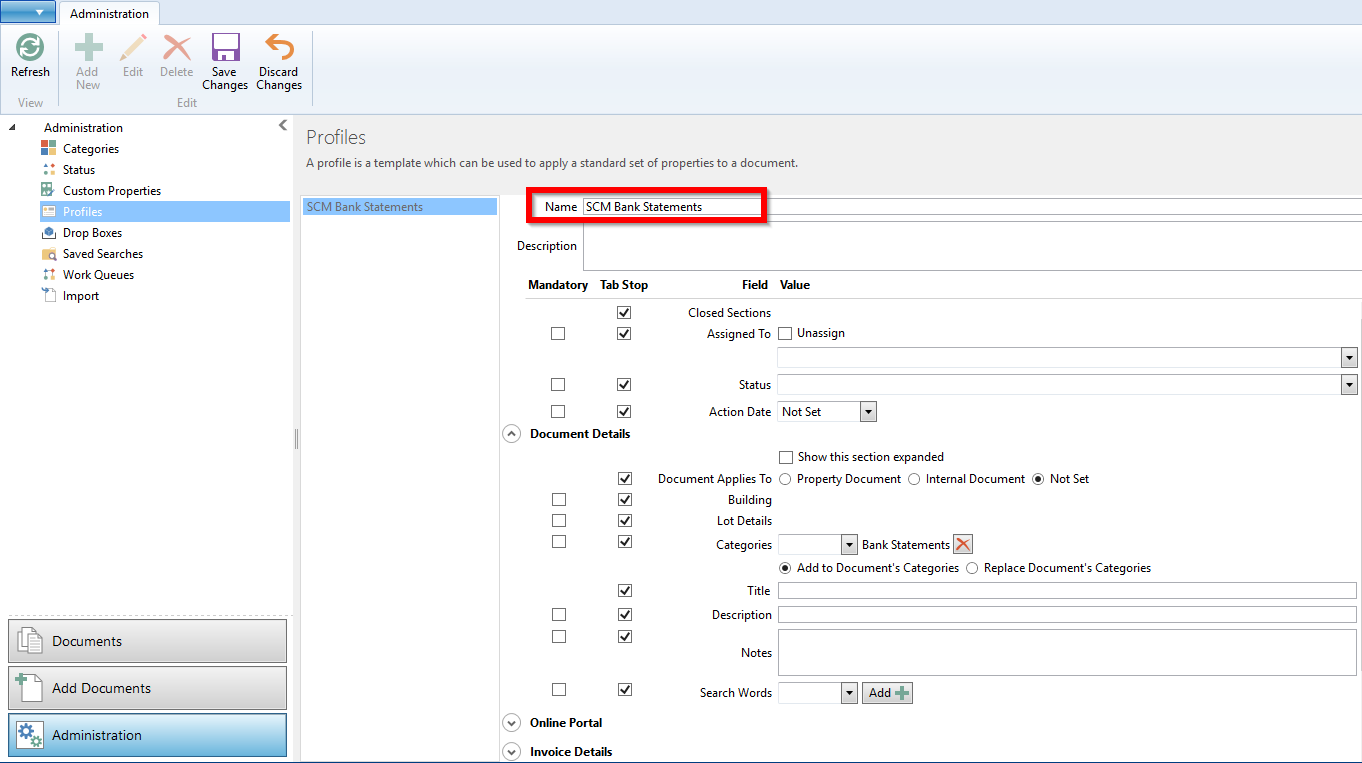Viewport: 1362px width, 763px height.
Task: Expand the Invoice Details section
Action: (512, 752)
